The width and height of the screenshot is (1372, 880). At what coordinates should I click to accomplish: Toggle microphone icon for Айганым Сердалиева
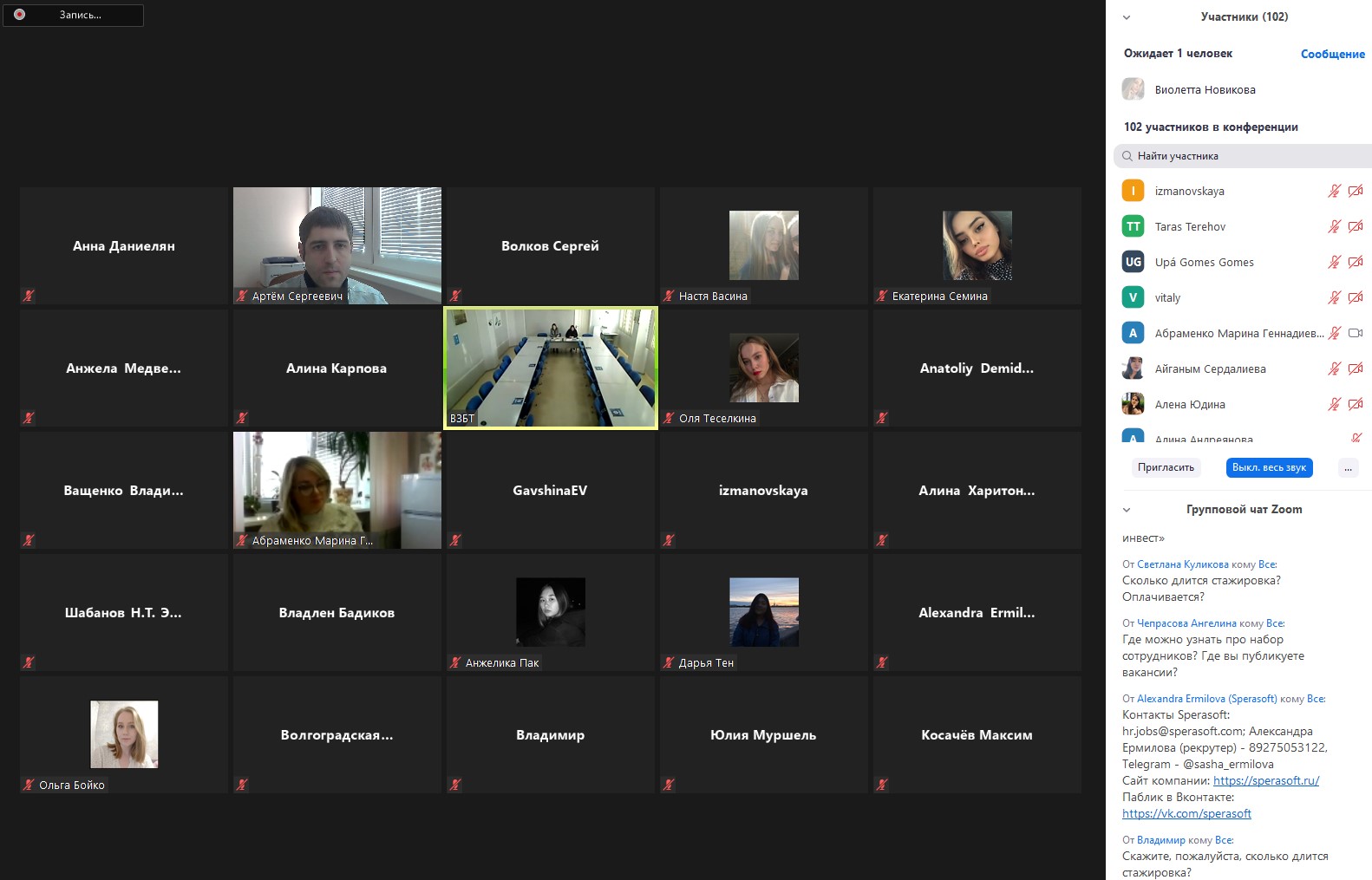1334,368
